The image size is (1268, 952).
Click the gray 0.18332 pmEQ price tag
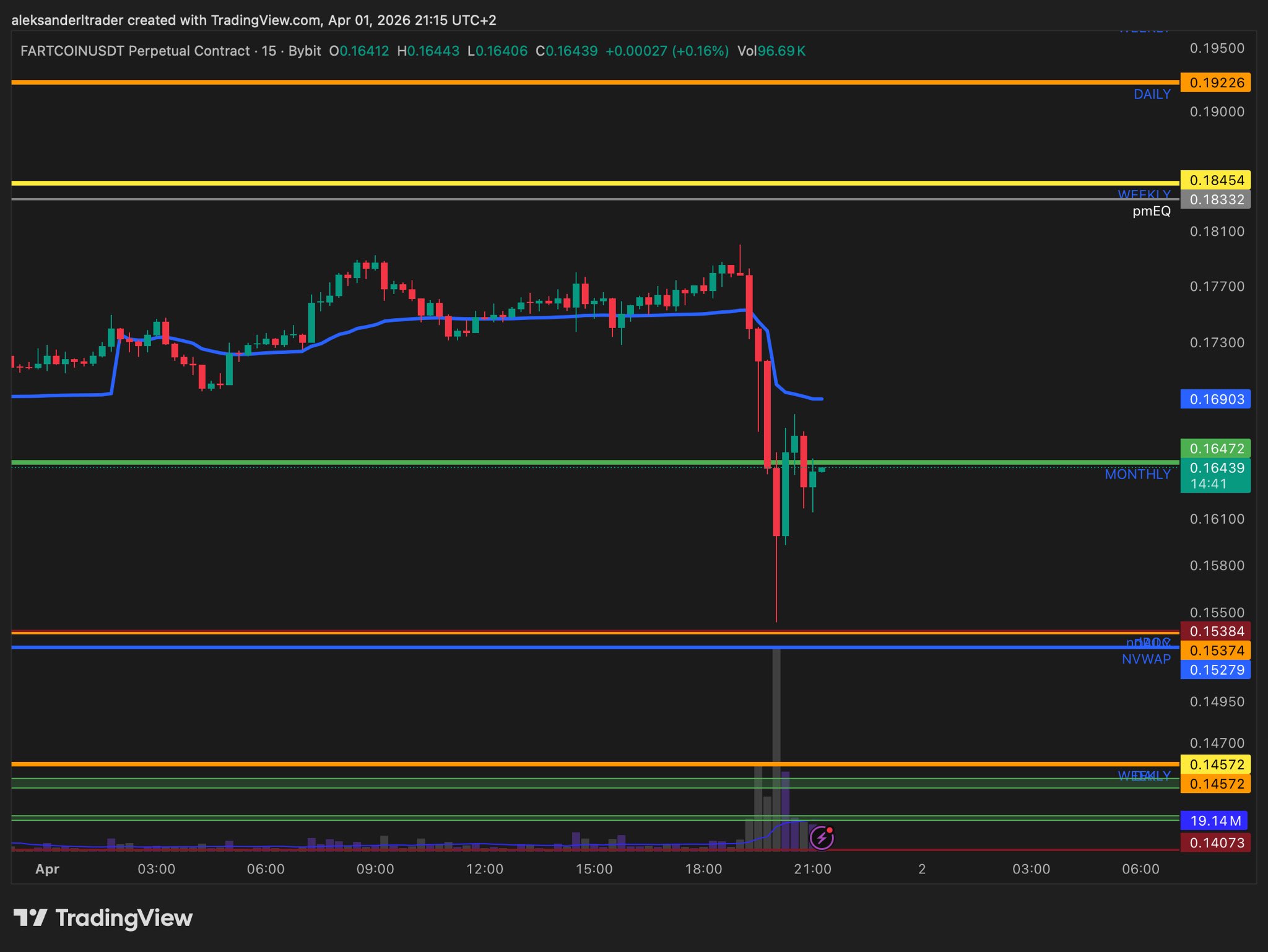click(x=1215, y=199)
